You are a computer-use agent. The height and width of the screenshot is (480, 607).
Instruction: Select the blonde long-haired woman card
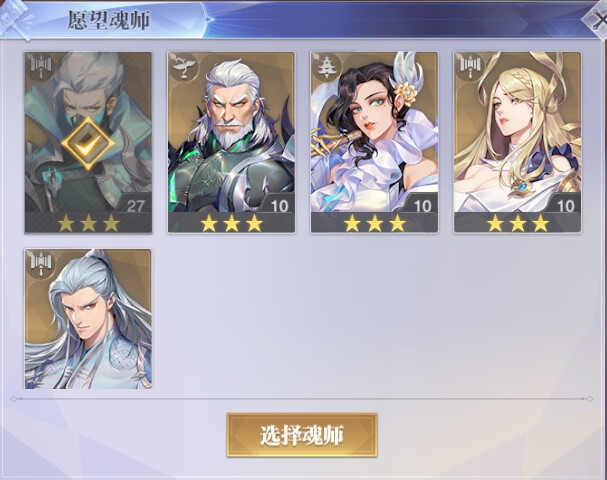point(518,142)
